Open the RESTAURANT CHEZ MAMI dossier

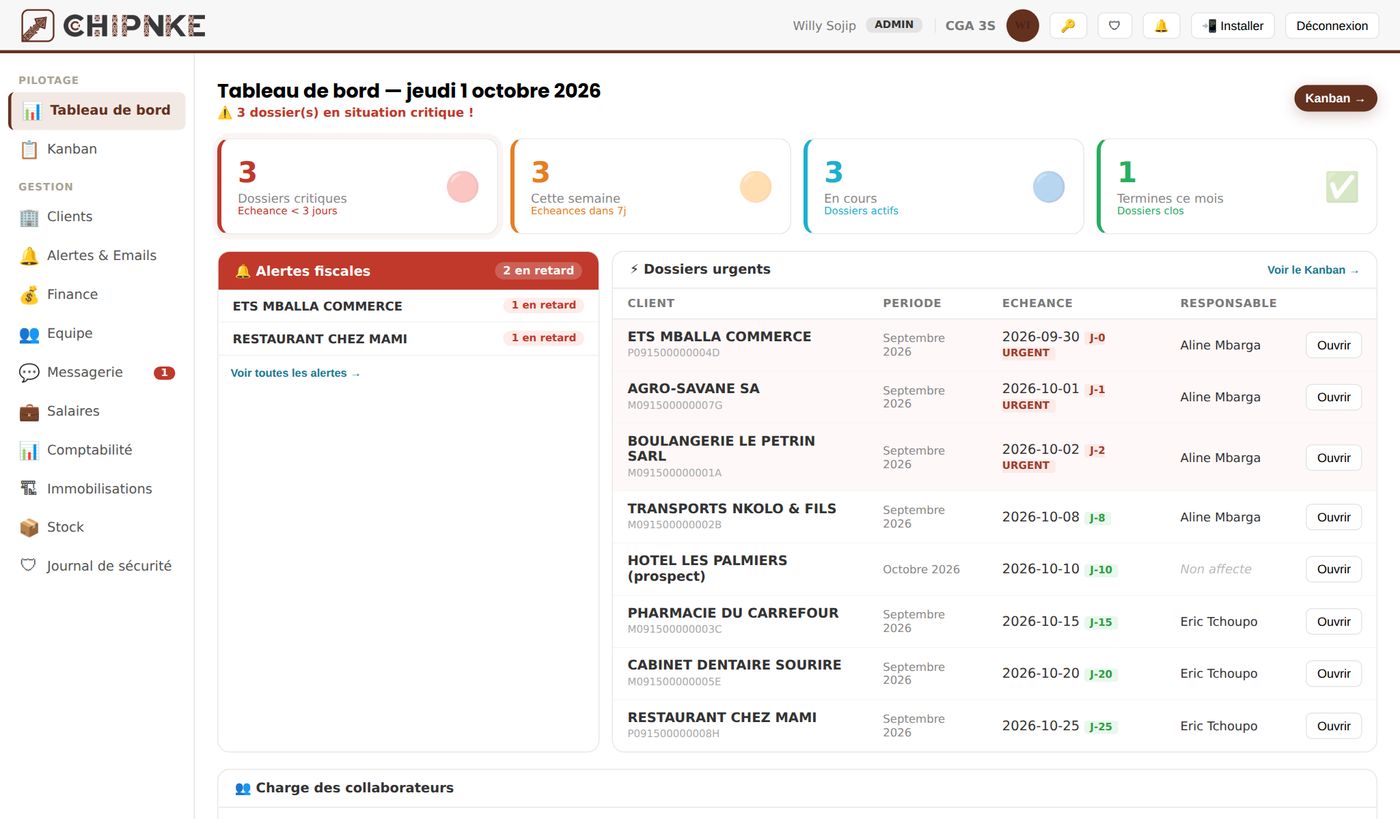(x=1333, y=726)
